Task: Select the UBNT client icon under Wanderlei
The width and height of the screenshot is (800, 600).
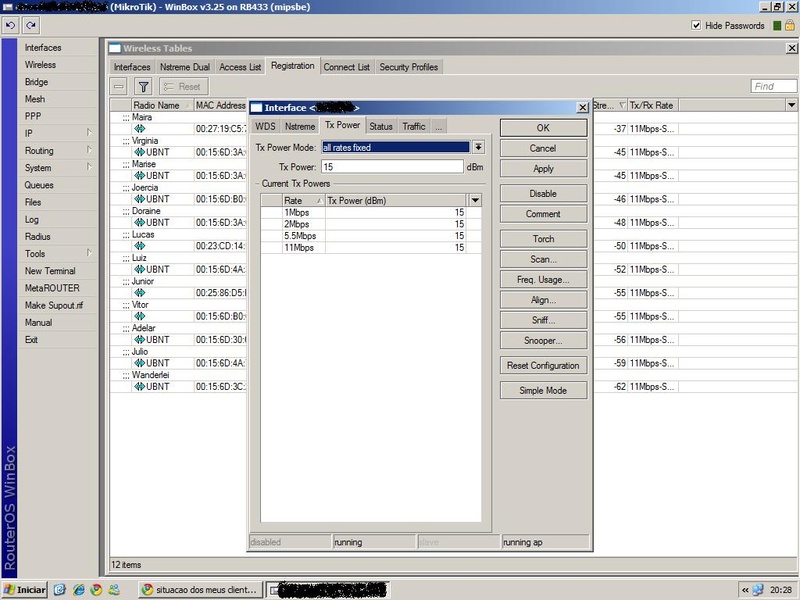Action: (x=139, y=387)
